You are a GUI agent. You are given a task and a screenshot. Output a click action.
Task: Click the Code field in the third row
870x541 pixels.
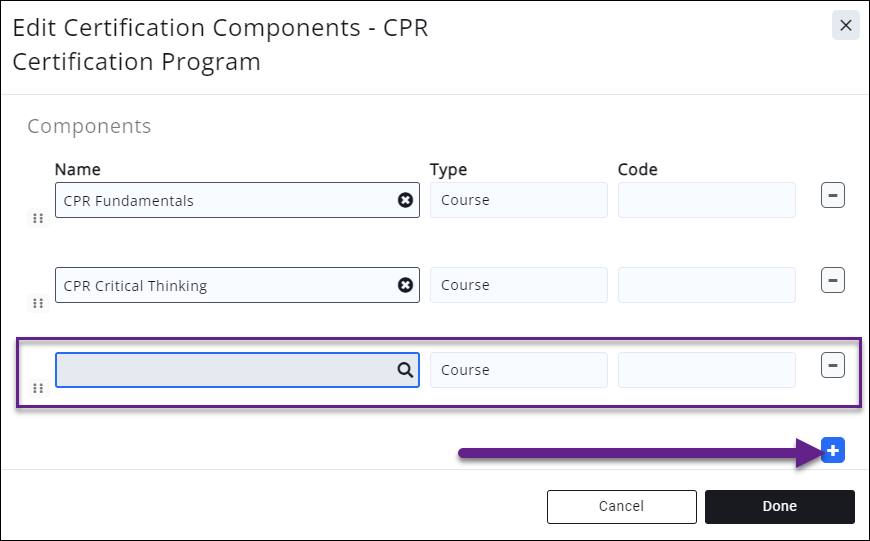pos(706,370)
